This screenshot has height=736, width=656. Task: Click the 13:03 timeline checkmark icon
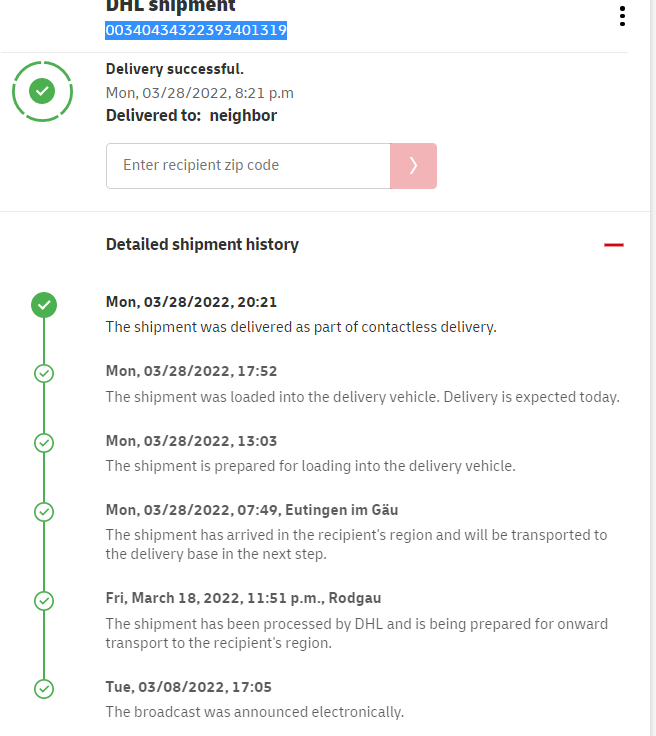tap(44, 442)
